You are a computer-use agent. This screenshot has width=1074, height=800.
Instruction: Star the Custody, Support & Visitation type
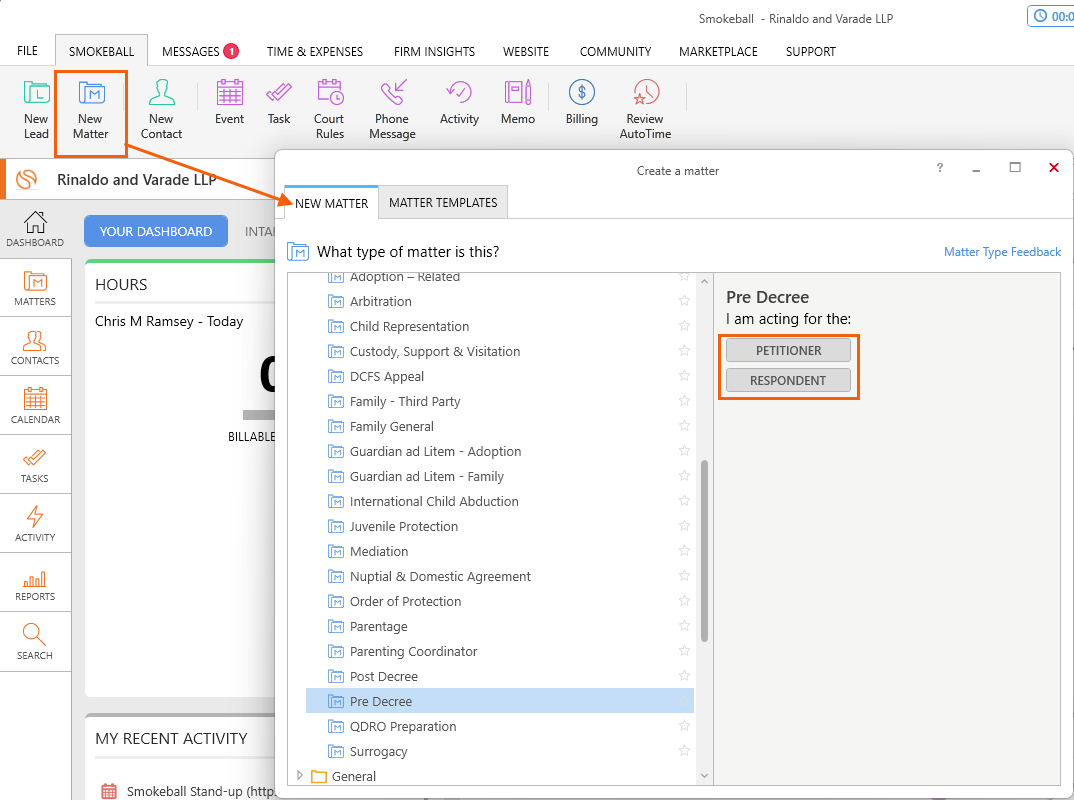(684, 351)
